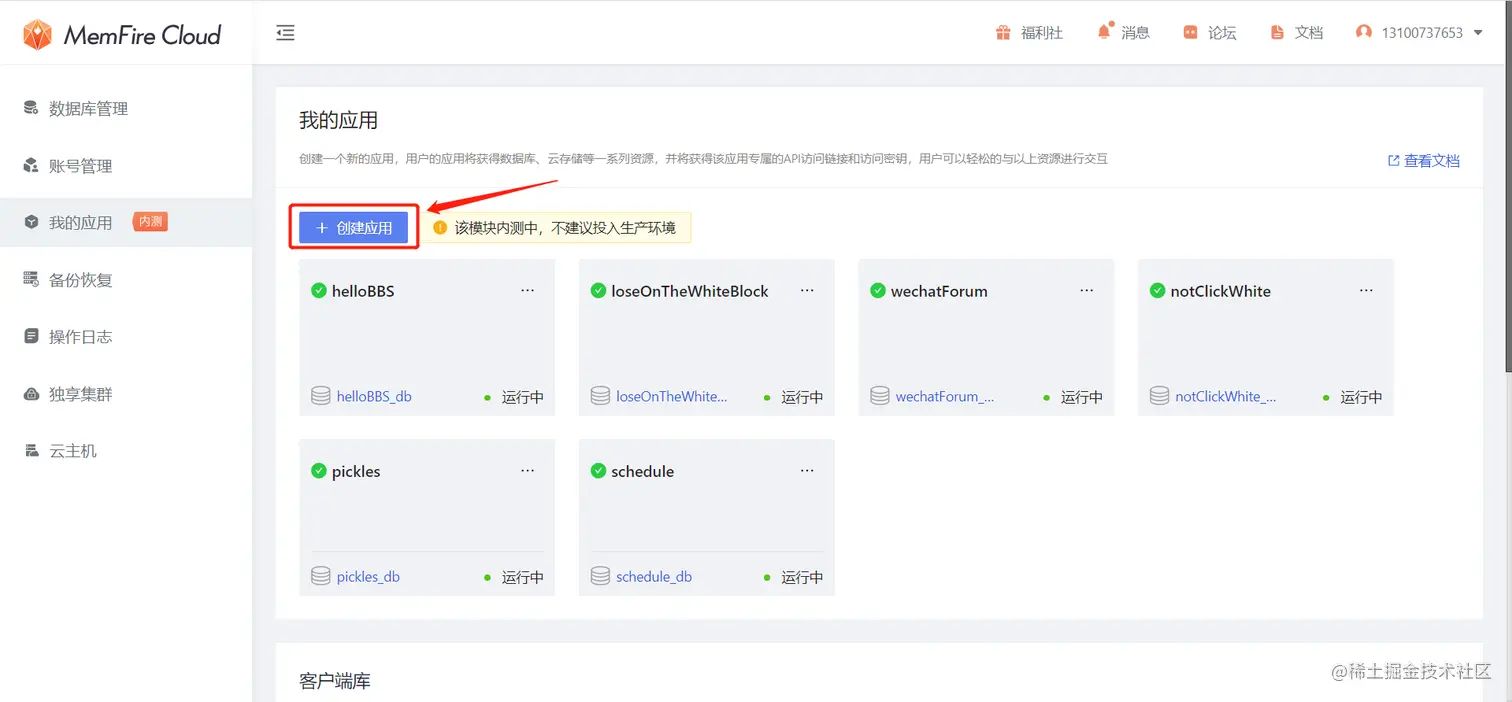The image size is (1512, 702).
Task: Click the database icon beside pickles_db
Action: pyautogui.click(x=321, y=576)
